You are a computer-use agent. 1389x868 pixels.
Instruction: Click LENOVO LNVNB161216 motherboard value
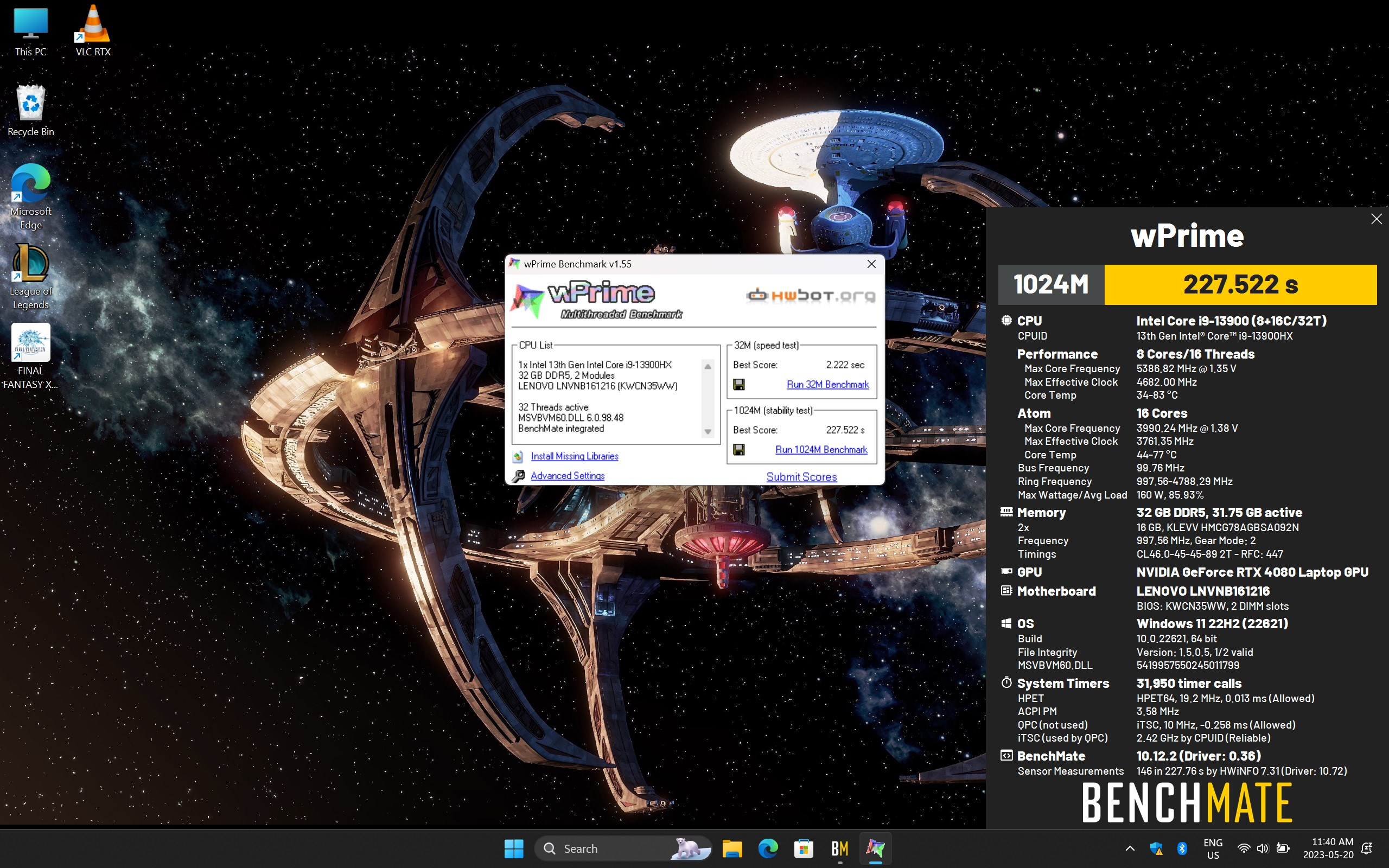pyautogui.click(x=1203, y=591)
